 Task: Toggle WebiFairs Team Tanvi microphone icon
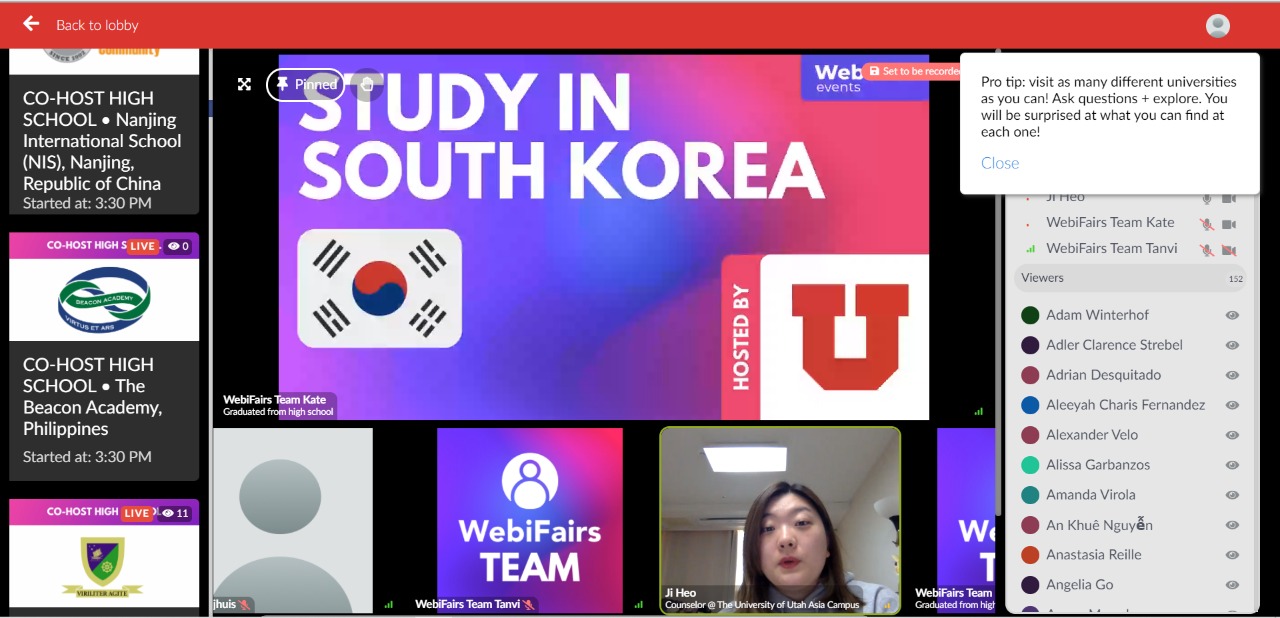click(1207, 250)
